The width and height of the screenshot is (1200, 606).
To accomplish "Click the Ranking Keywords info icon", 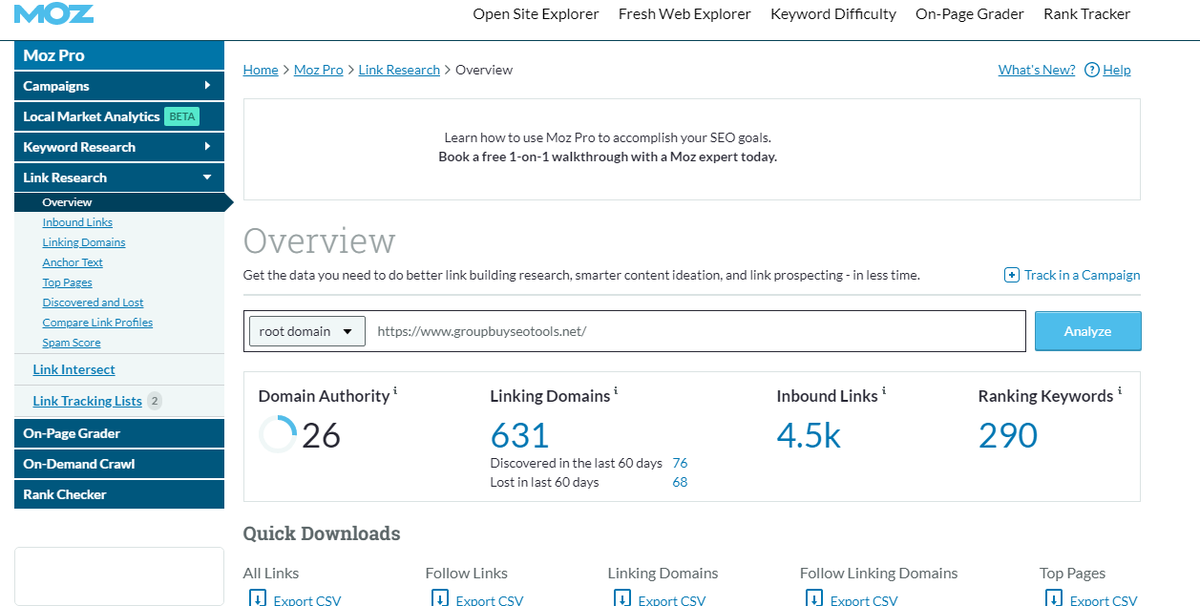I will (x=1120, y=390).
